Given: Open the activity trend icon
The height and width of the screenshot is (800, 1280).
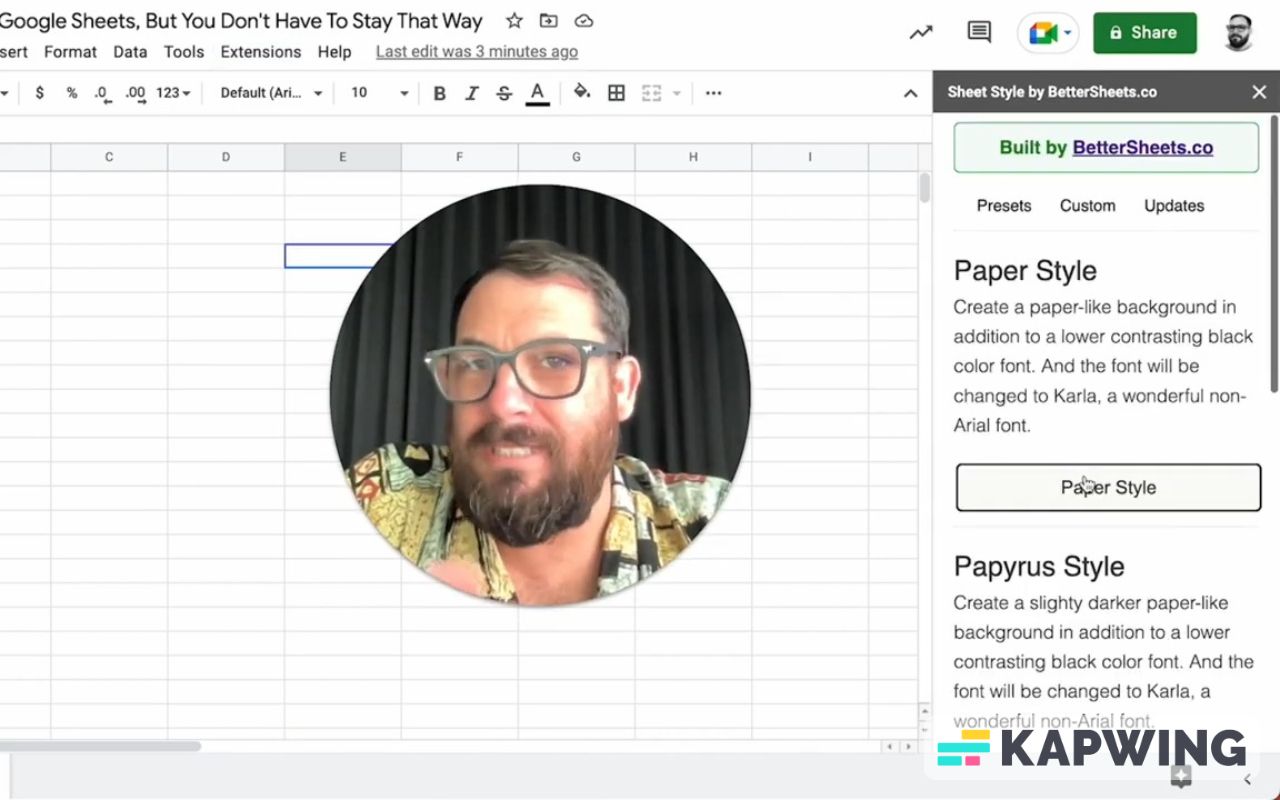Looking at the screenshot, I should tap(921, 33).
